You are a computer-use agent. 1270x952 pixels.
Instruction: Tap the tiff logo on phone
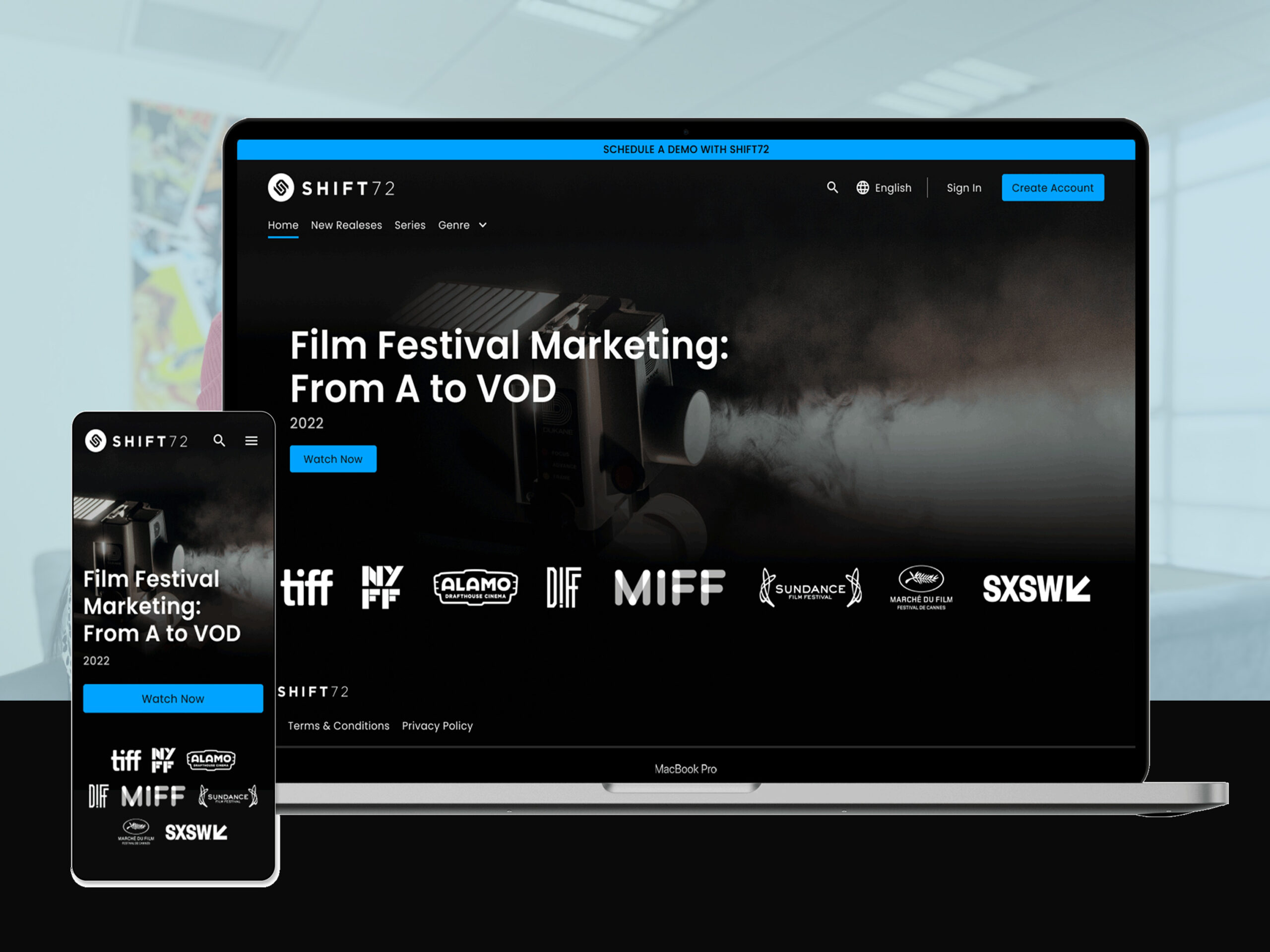126,760
